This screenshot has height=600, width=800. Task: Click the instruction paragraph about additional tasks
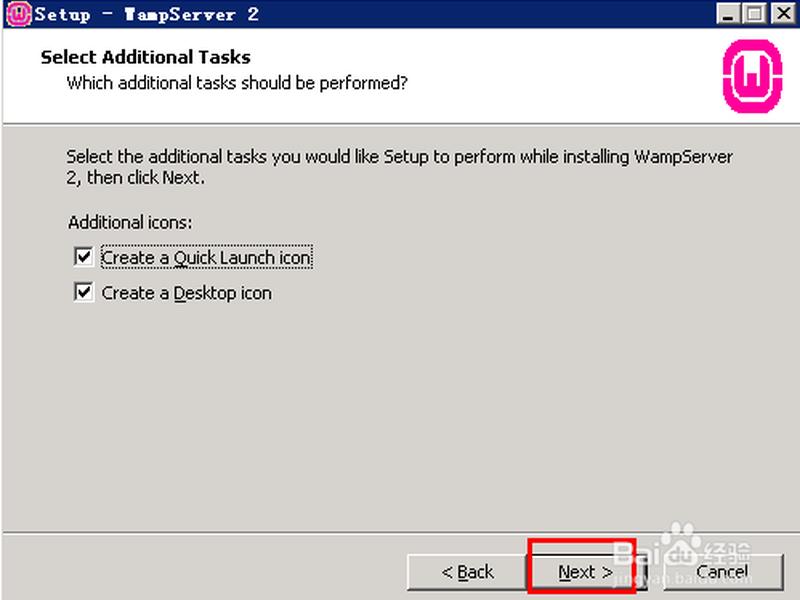[399, 167]
